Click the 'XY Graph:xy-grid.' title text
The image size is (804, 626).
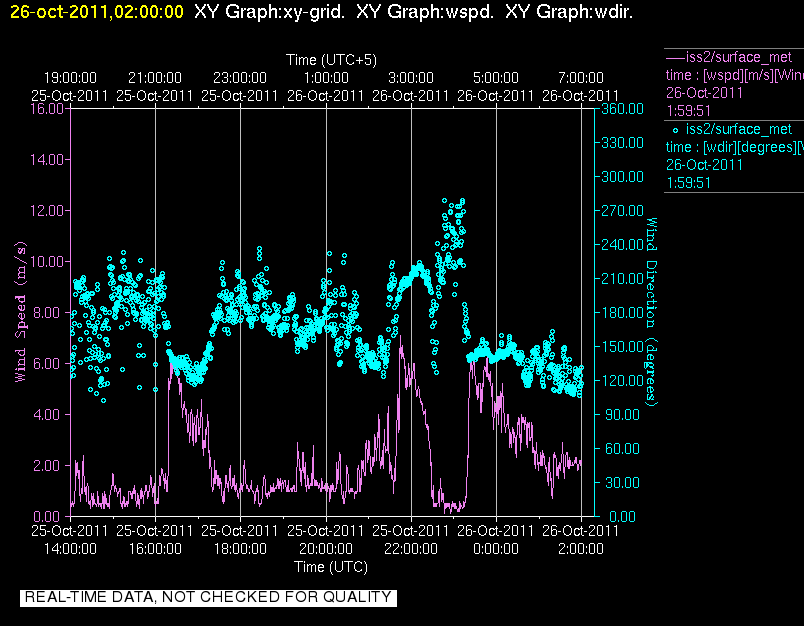pyautogui.click(x=270, y=12)
